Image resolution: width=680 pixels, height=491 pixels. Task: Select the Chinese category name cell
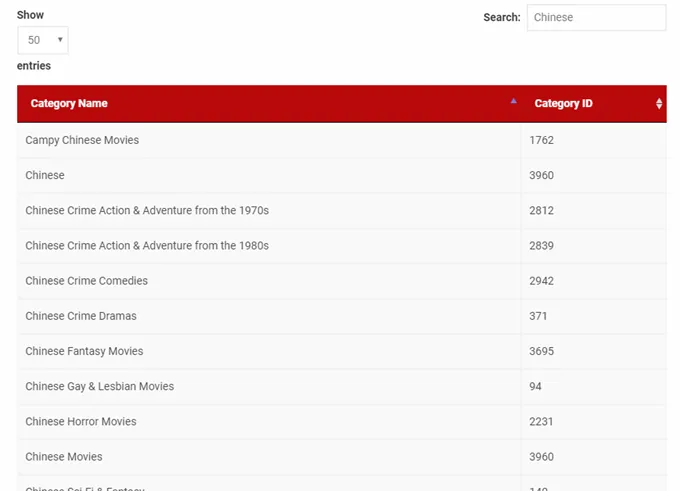pos(45,176)
